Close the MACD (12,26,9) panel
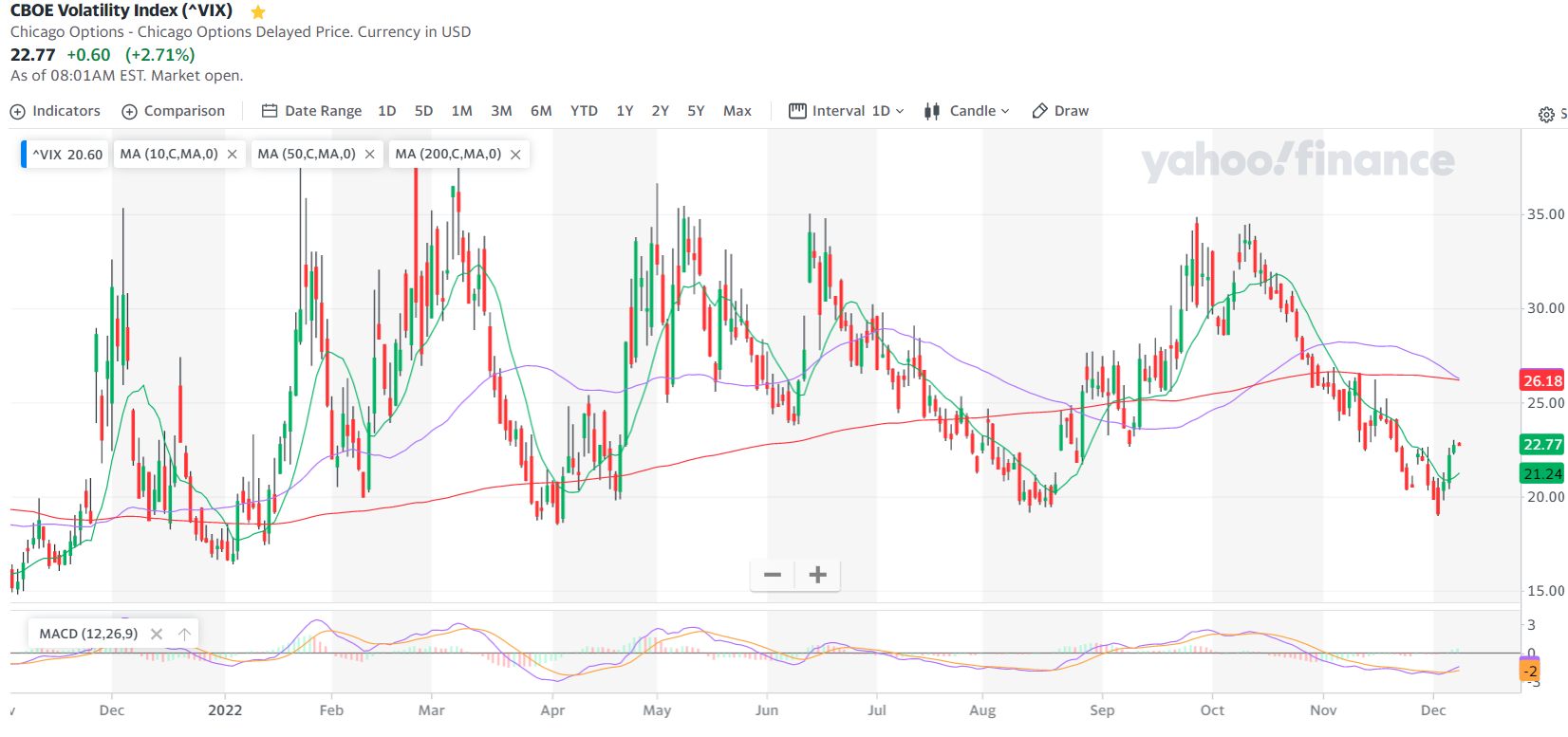Image resolution: width=1568 pixels, height=737 pixels. [157, 634]
